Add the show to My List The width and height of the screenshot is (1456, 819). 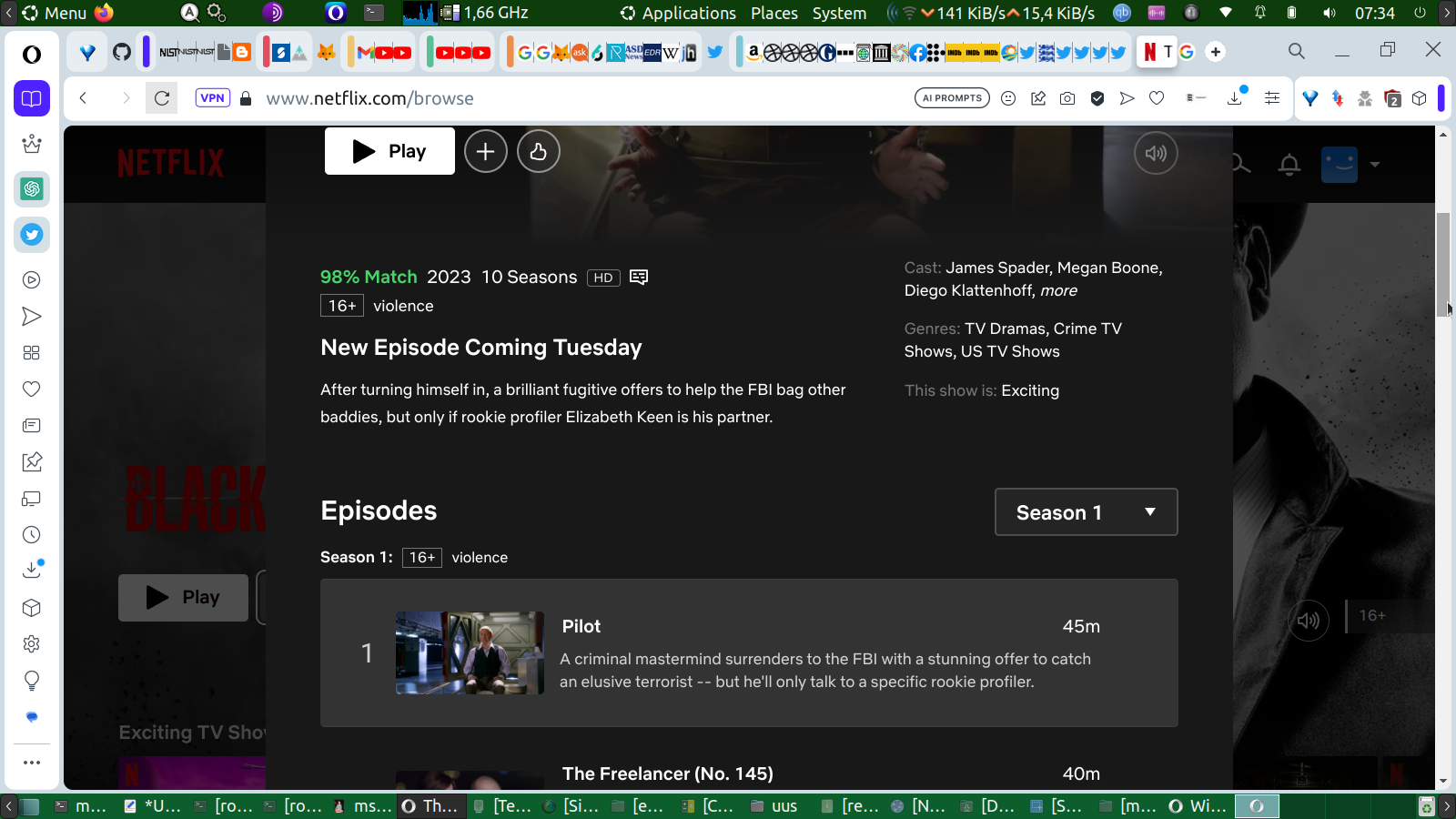[x=486, y=151]
